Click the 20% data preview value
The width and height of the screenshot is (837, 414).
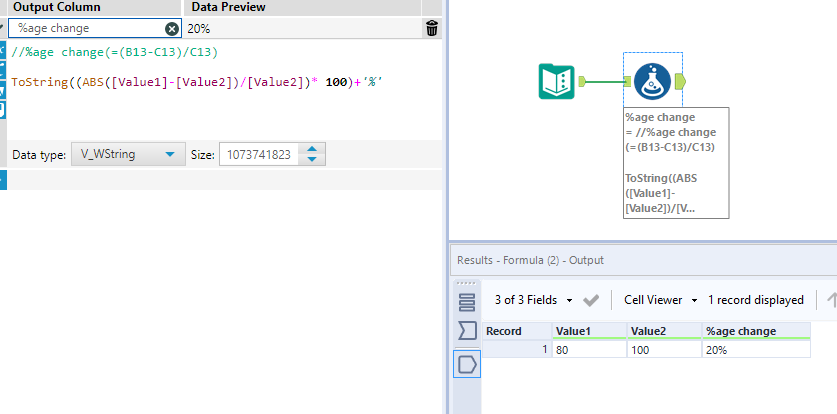tap(199, 29)
